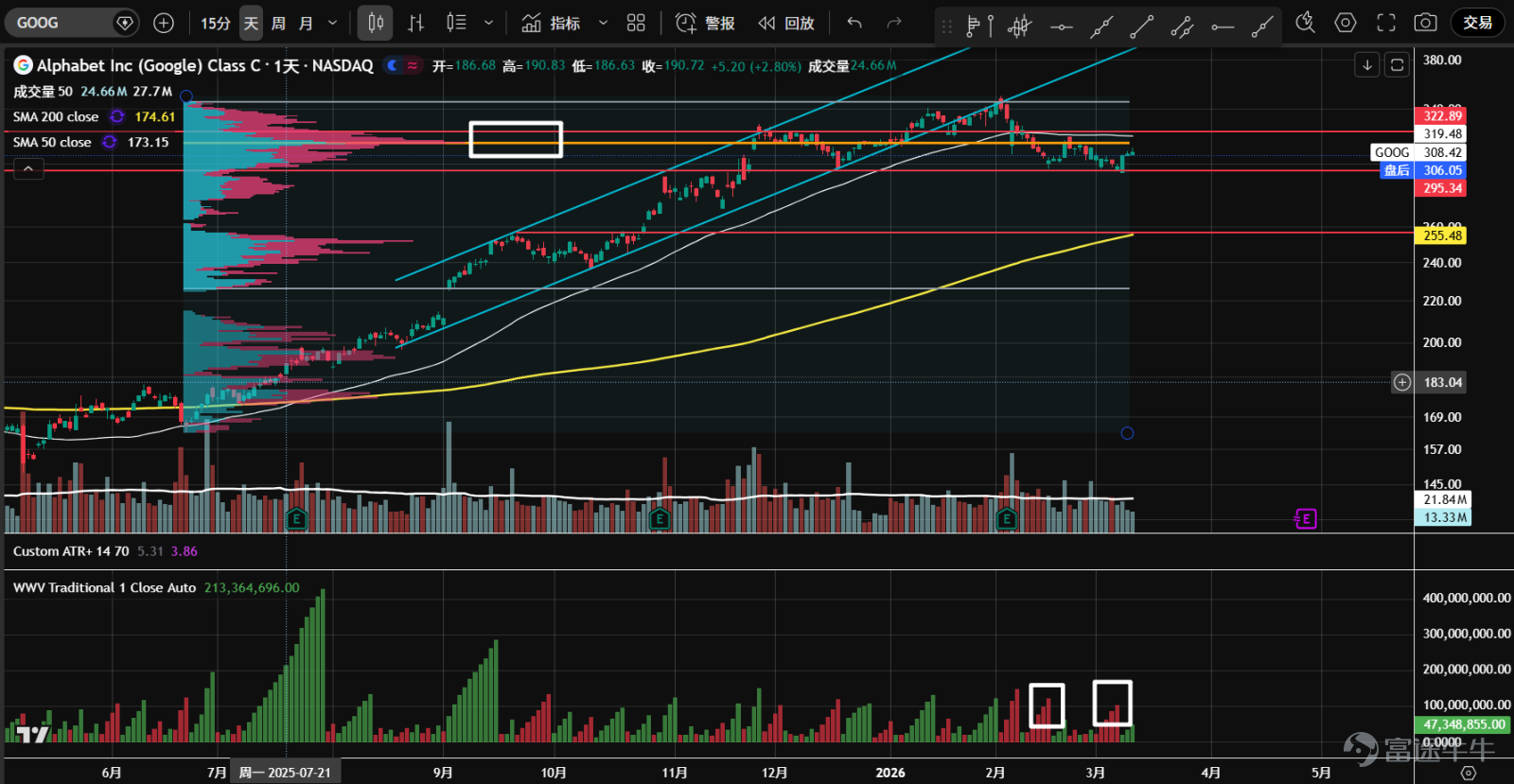Select the Custom ATR+ 14 70 legend

coord(71,551)
